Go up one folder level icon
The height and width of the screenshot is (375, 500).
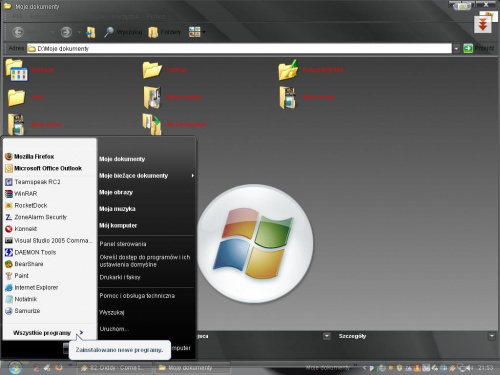[x=91, y=32]
